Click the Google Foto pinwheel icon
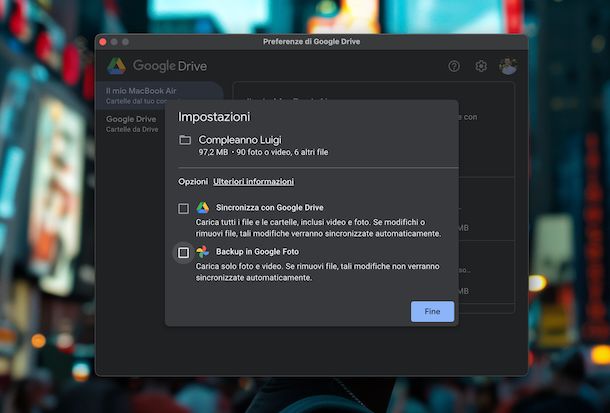 point(203,252)
